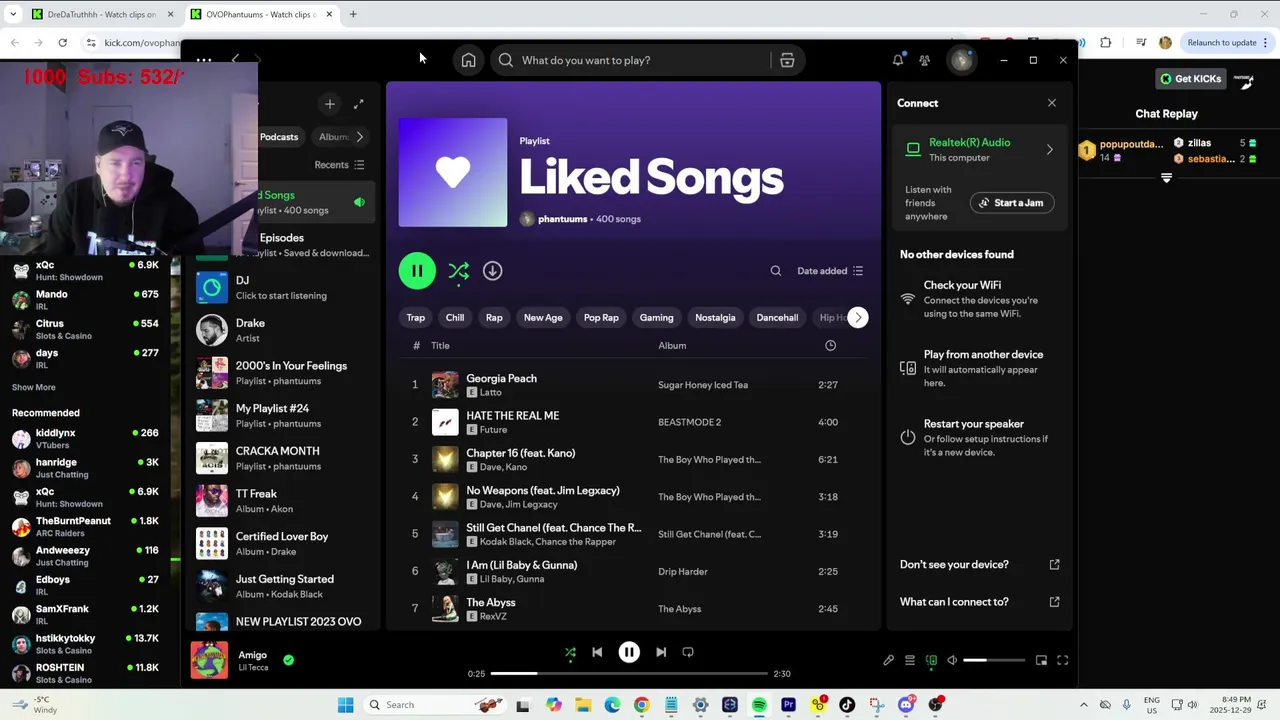Open the Queue icon in player bar
Viewport: 1280px width, 720px height.
pos(910,660)
